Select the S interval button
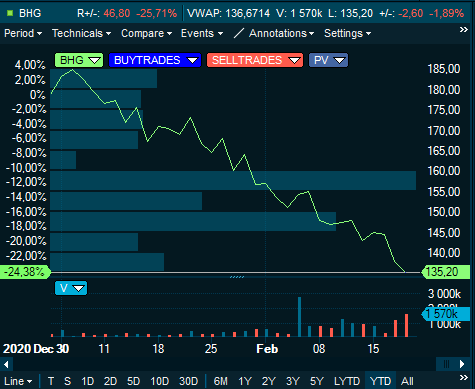 [x=67, y=381]
